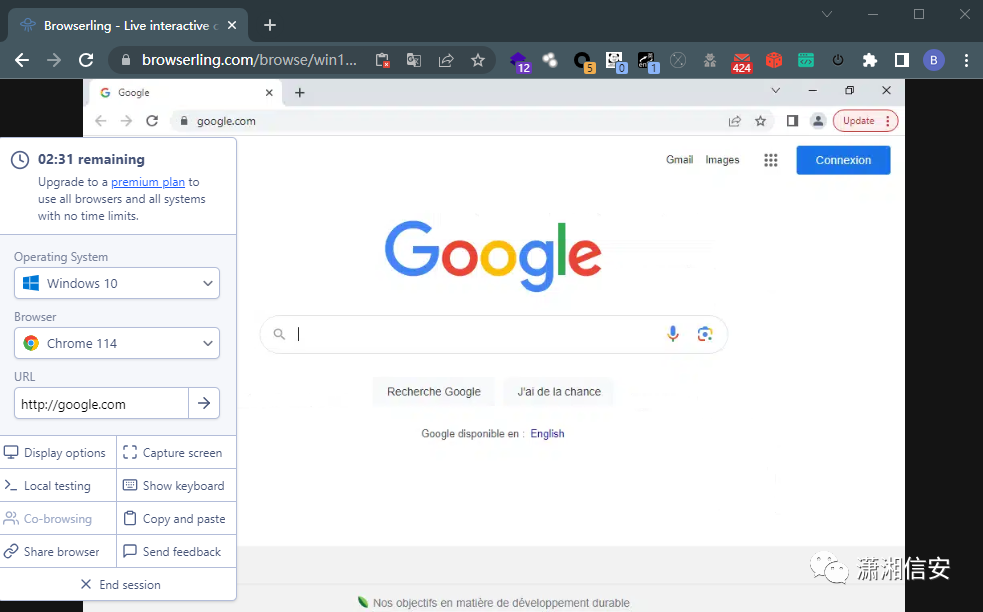Open the outer browser tab search chevron

tap(827, 14)
